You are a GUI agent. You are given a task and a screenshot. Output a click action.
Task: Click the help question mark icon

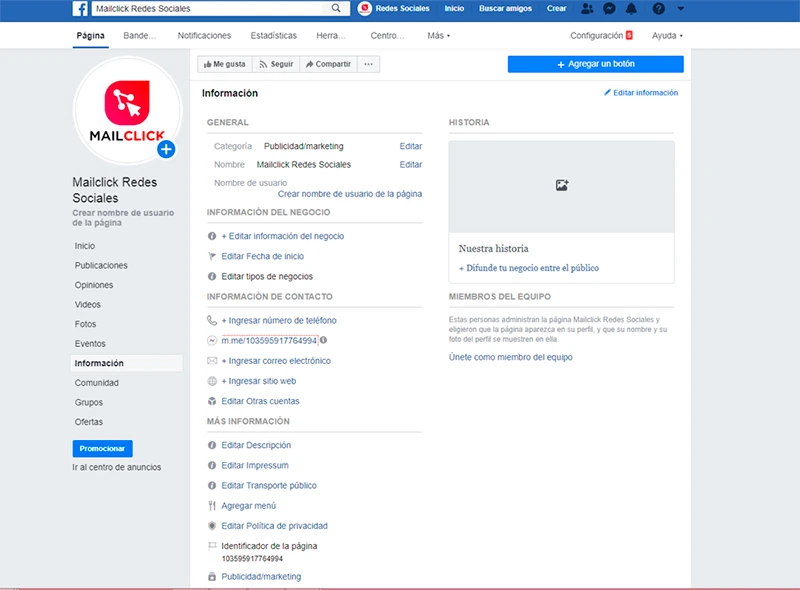(x=658, y=9)
